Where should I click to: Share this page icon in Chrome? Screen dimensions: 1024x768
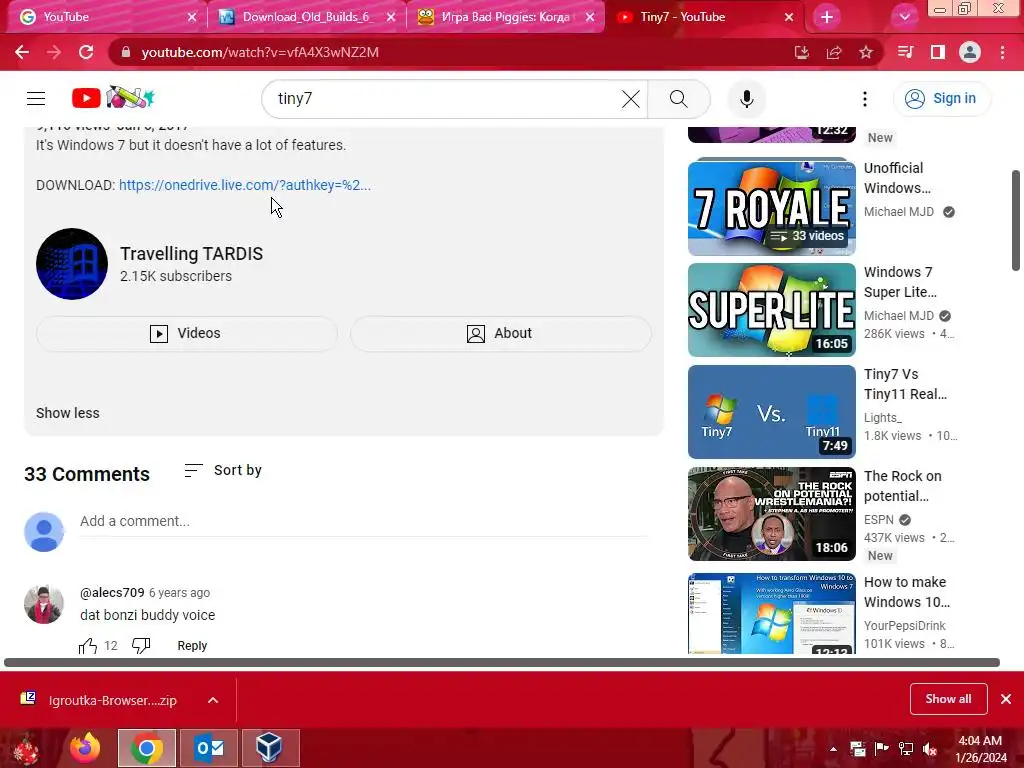click(834, 52)
